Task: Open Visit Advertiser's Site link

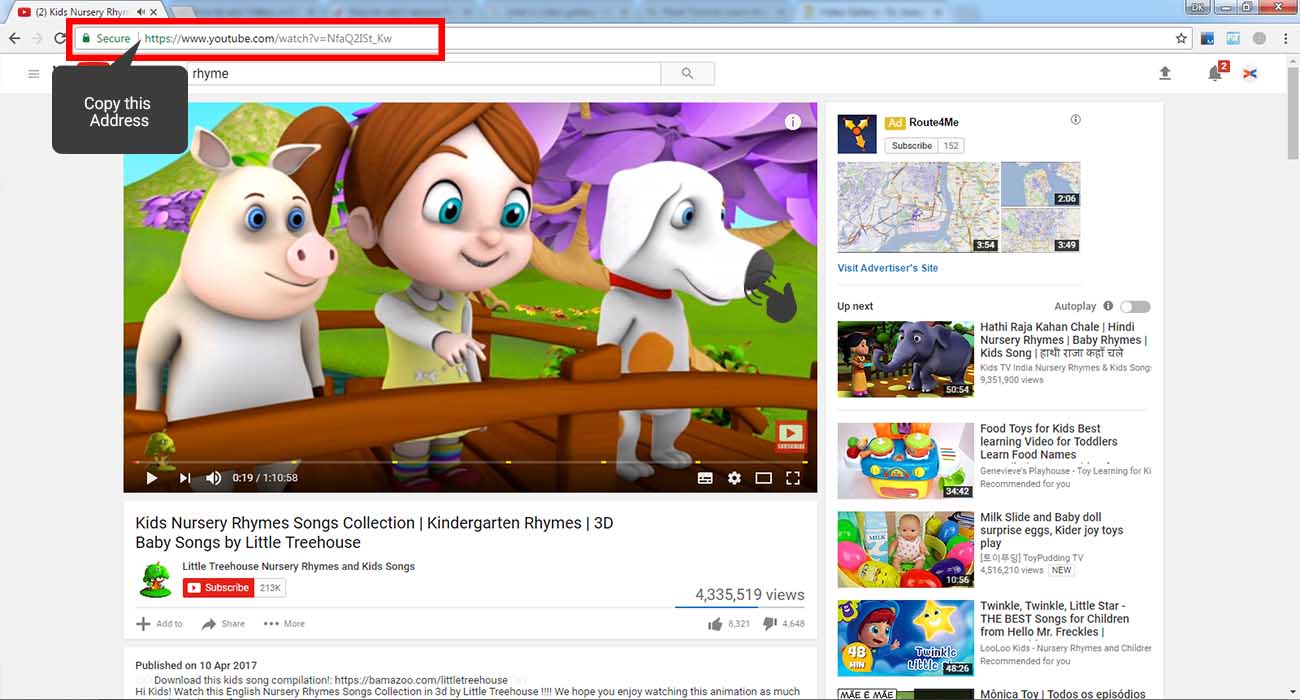Action: 888,268
